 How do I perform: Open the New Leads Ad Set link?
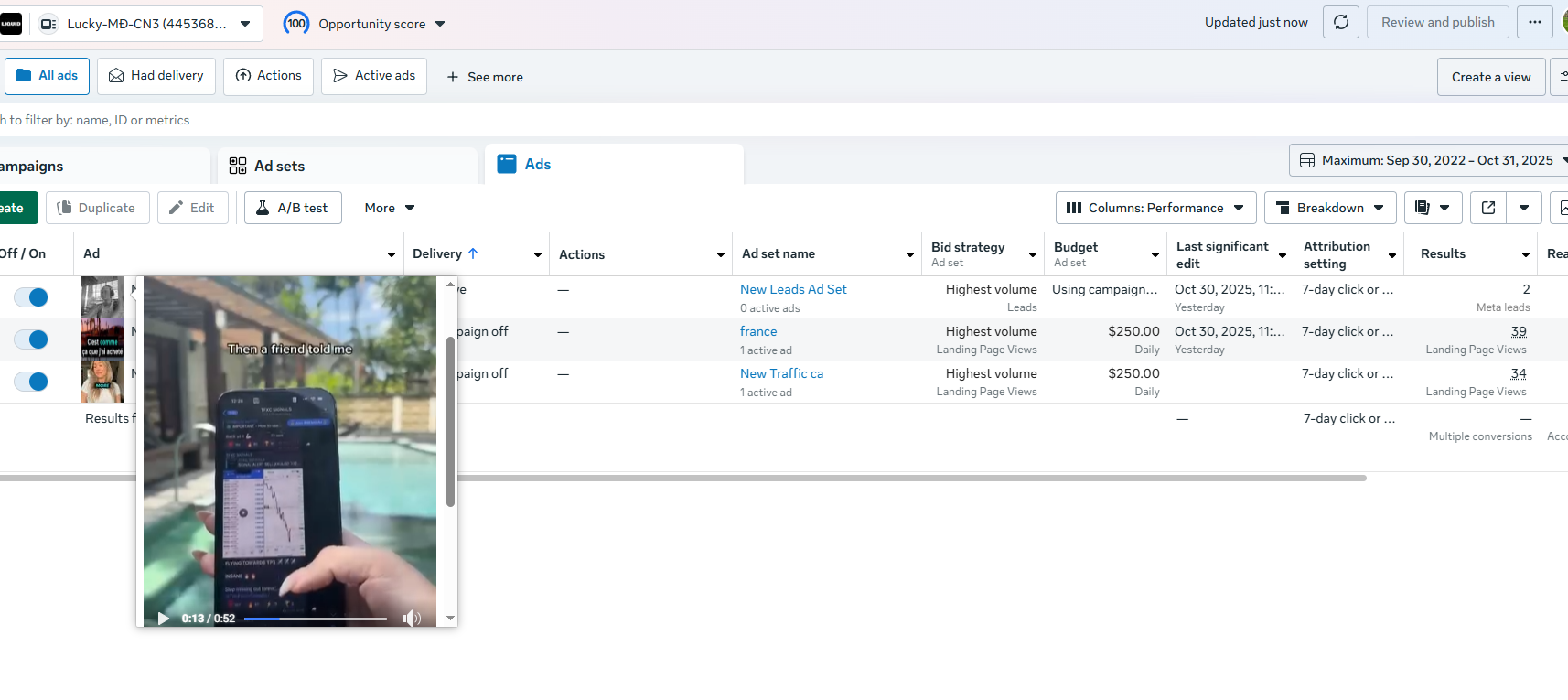point(793,289)
